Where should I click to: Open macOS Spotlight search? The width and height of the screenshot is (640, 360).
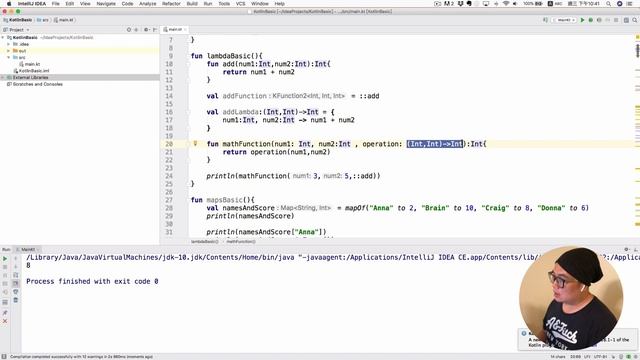(609, 4)
